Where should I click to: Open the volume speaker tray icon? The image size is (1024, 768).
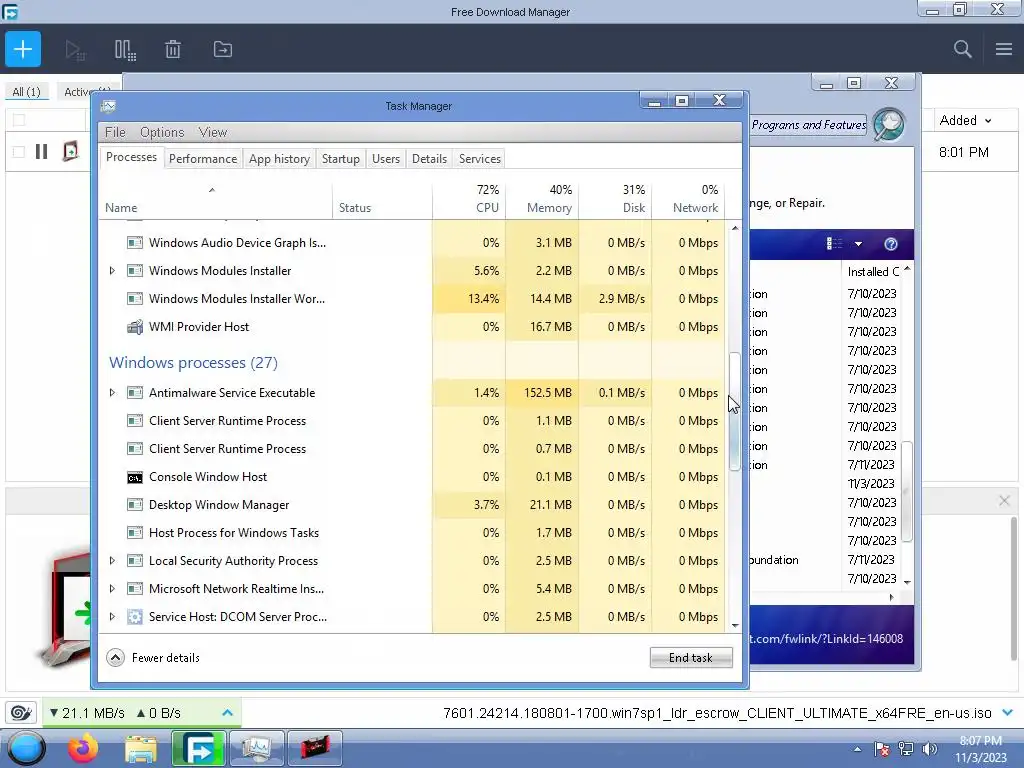coord(929,749)
